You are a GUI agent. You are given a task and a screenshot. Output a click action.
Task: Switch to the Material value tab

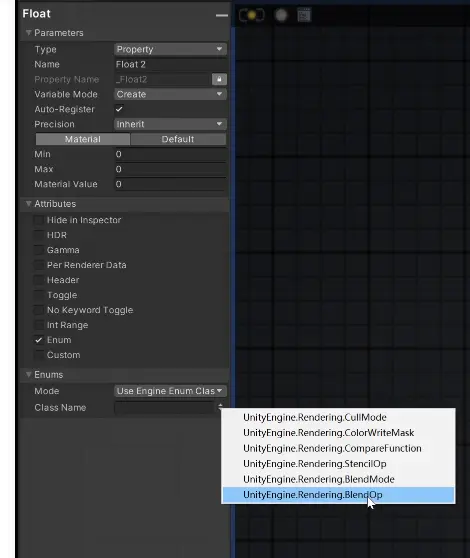83,139
